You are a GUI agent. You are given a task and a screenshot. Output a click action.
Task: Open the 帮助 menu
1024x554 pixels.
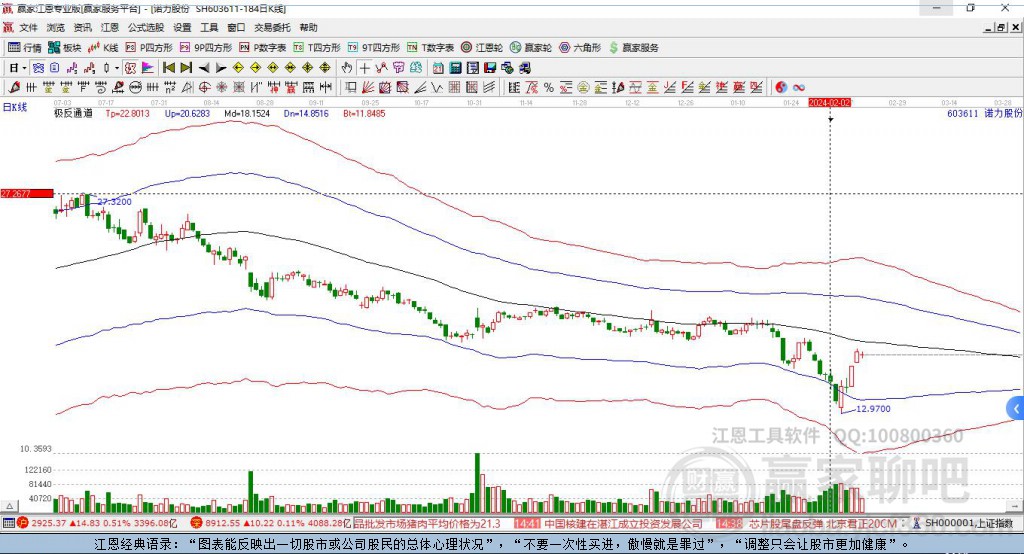308,27
